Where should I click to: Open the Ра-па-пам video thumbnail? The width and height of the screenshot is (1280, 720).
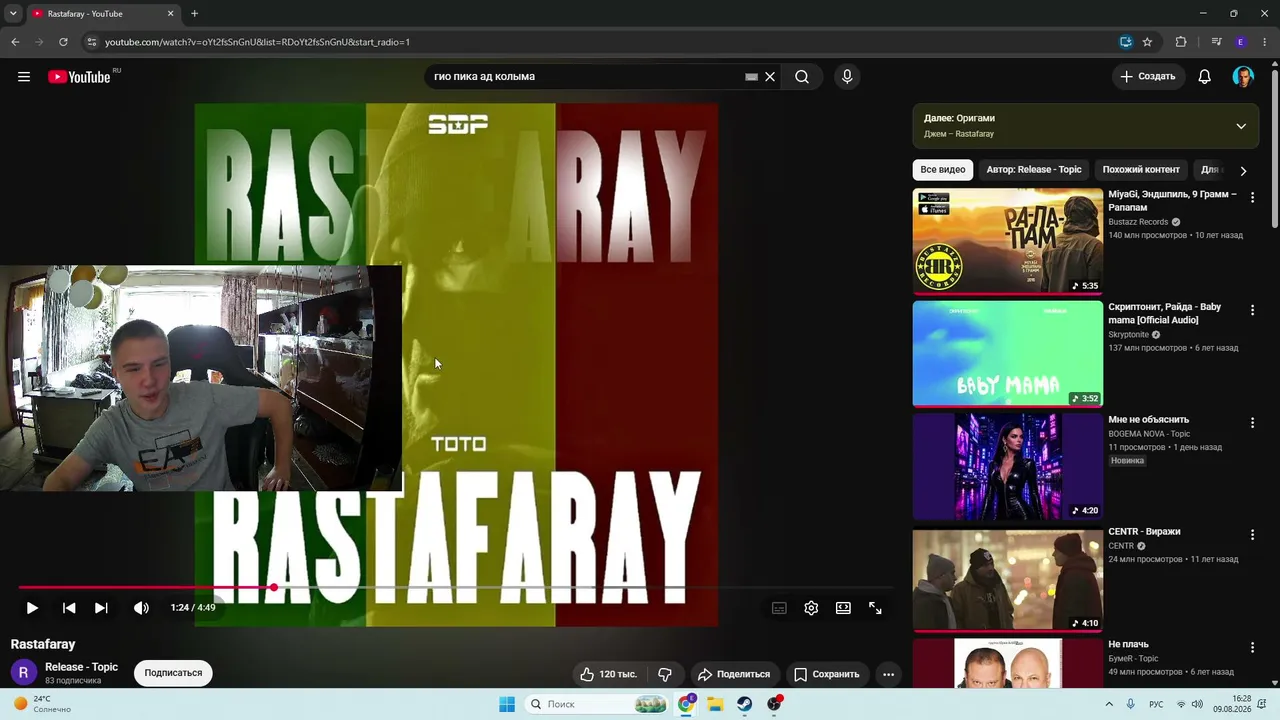pos(1008,241)
